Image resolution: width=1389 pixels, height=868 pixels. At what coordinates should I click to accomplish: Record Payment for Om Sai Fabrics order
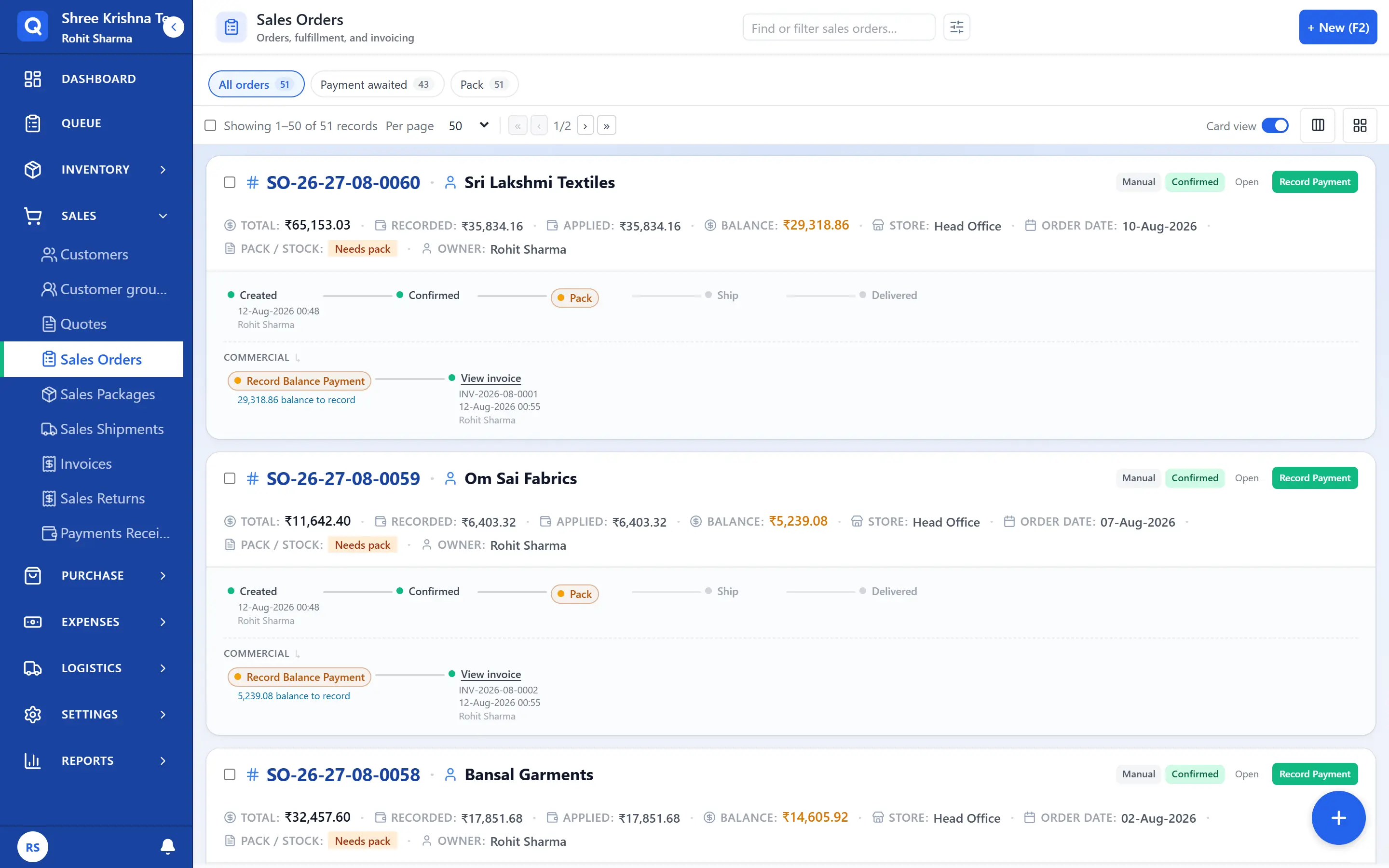coord(1314,478)
